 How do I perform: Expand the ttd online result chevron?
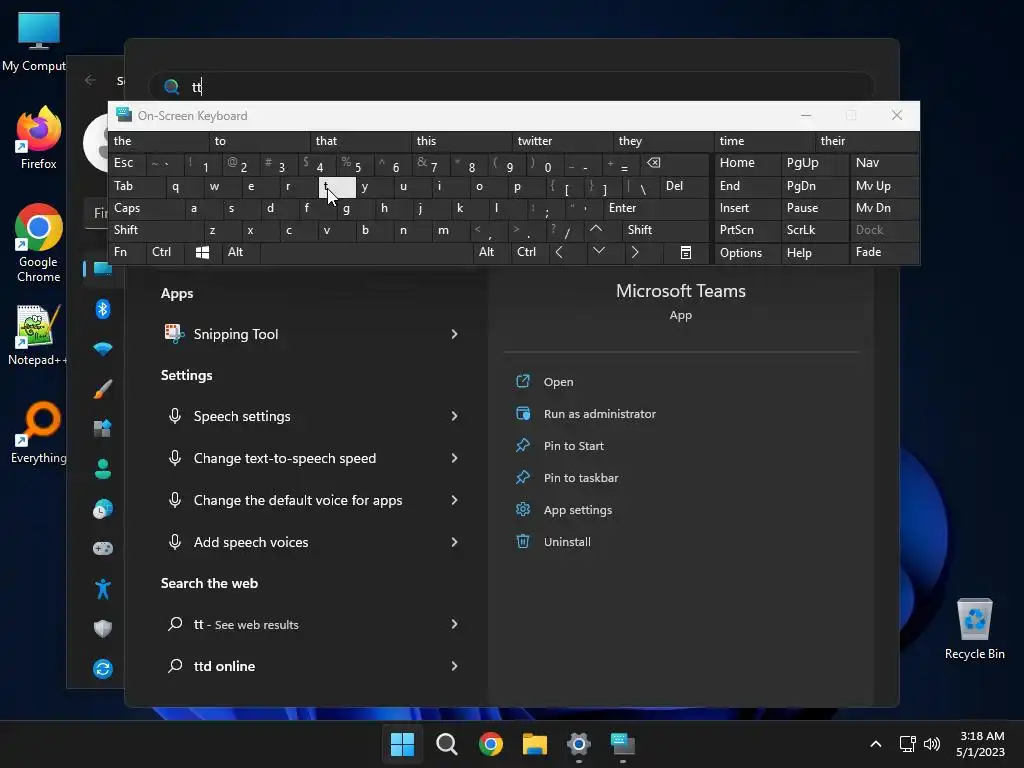tap(454, 665)
